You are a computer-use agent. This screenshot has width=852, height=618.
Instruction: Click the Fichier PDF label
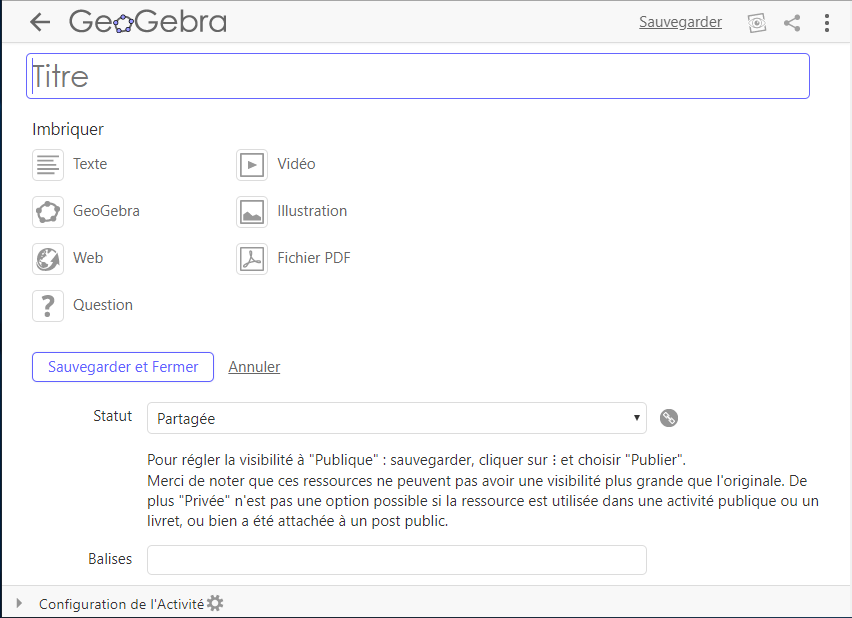click(314, 258)
